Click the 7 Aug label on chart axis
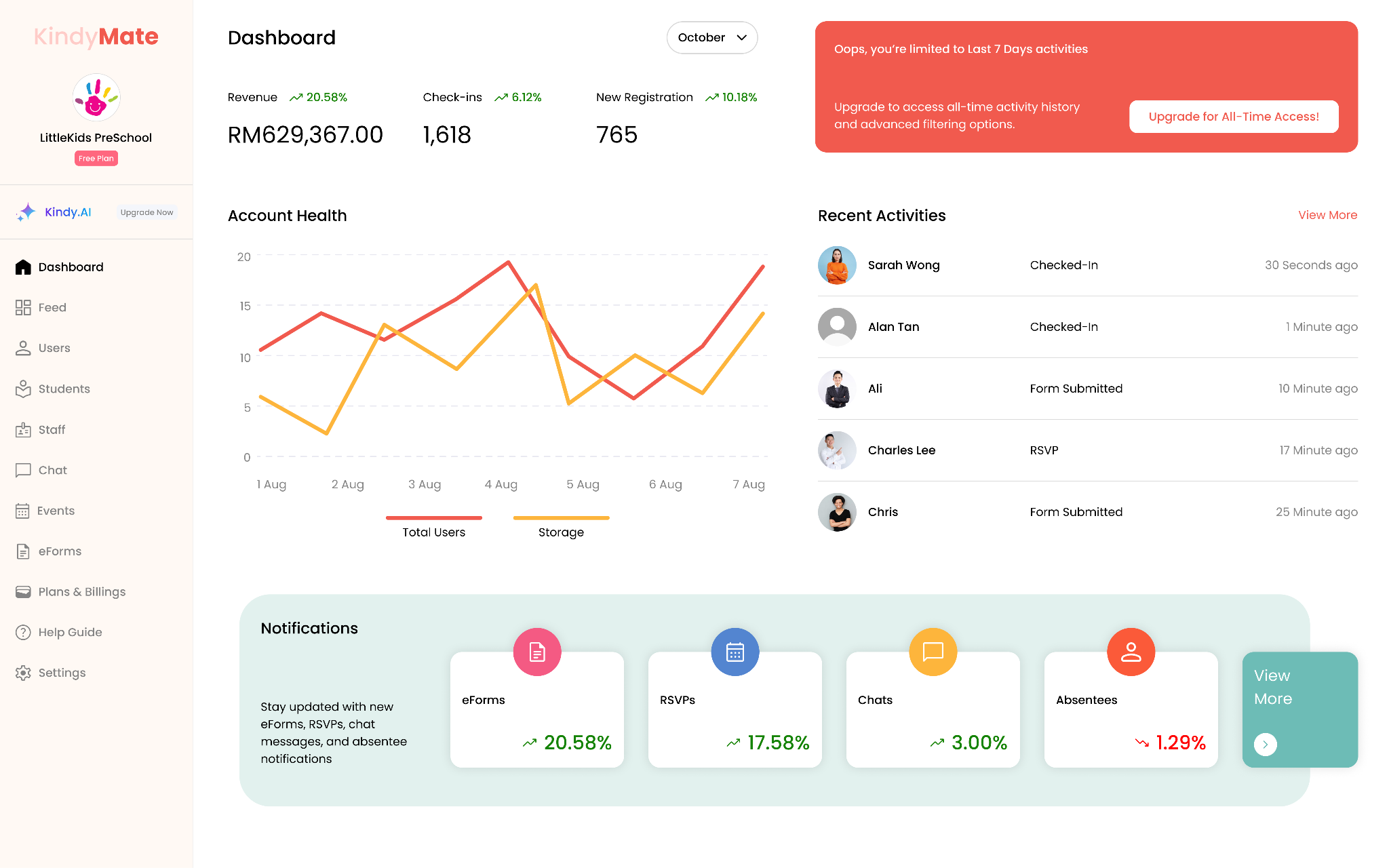This screenshot has height=868, width=1389. pyautogui.click(x=749, y=484)
